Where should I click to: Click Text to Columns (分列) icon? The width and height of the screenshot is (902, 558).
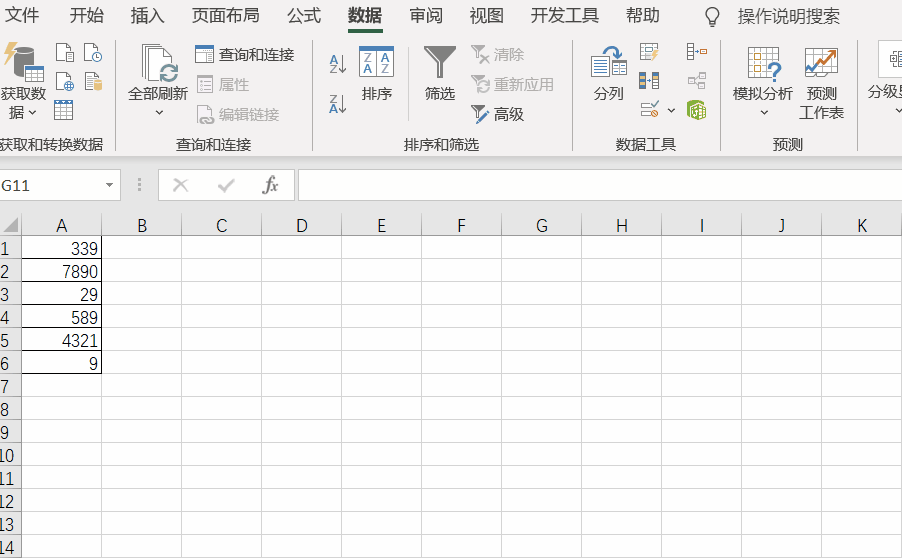tap(609, 62)
